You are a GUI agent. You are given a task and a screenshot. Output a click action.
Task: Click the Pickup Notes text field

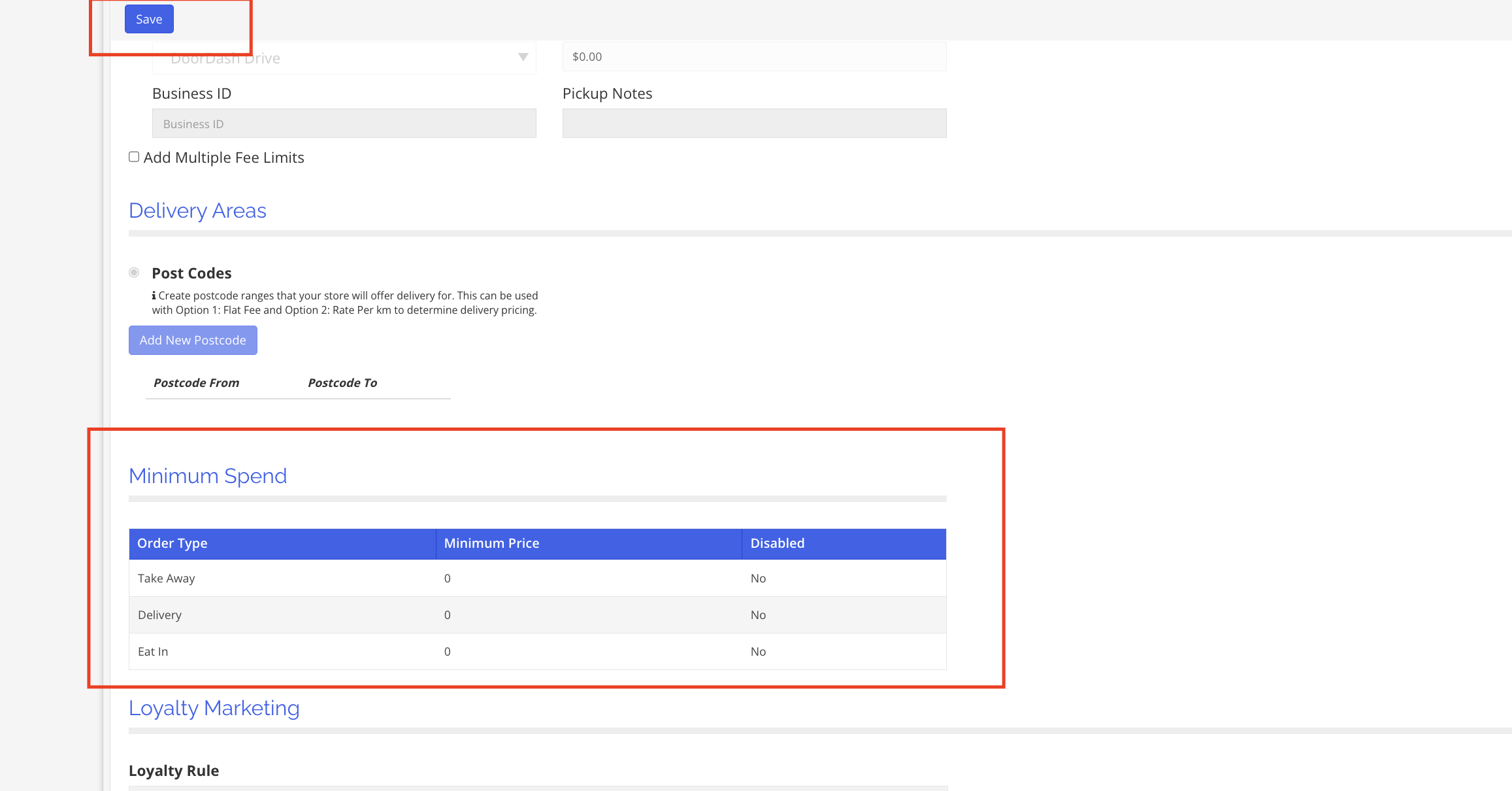coord(753,124)
